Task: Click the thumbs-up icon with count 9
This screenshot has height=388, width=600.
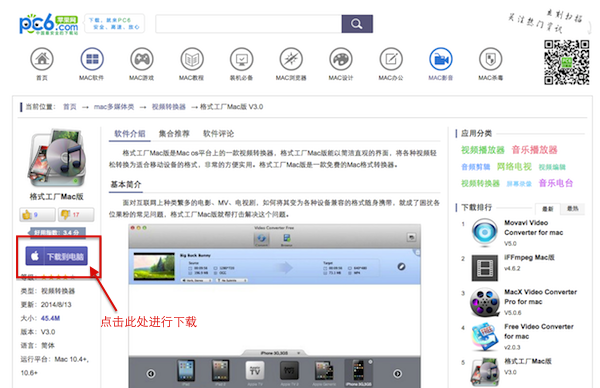Action: coord(27,215)
